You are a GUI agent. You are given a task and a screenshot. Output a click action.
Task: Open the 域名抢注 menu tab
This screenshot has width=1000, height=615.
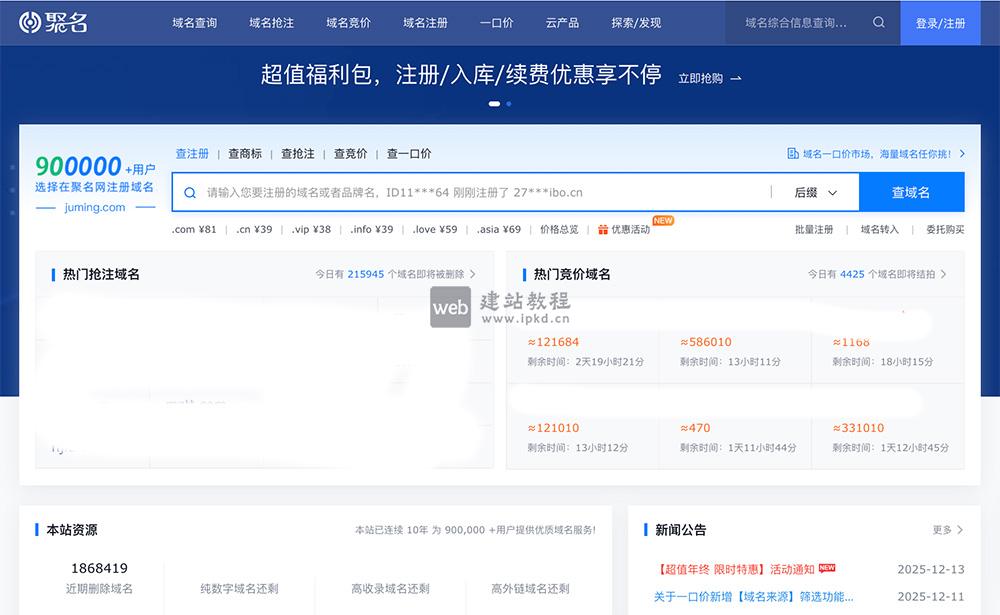[x=270, y=21]
